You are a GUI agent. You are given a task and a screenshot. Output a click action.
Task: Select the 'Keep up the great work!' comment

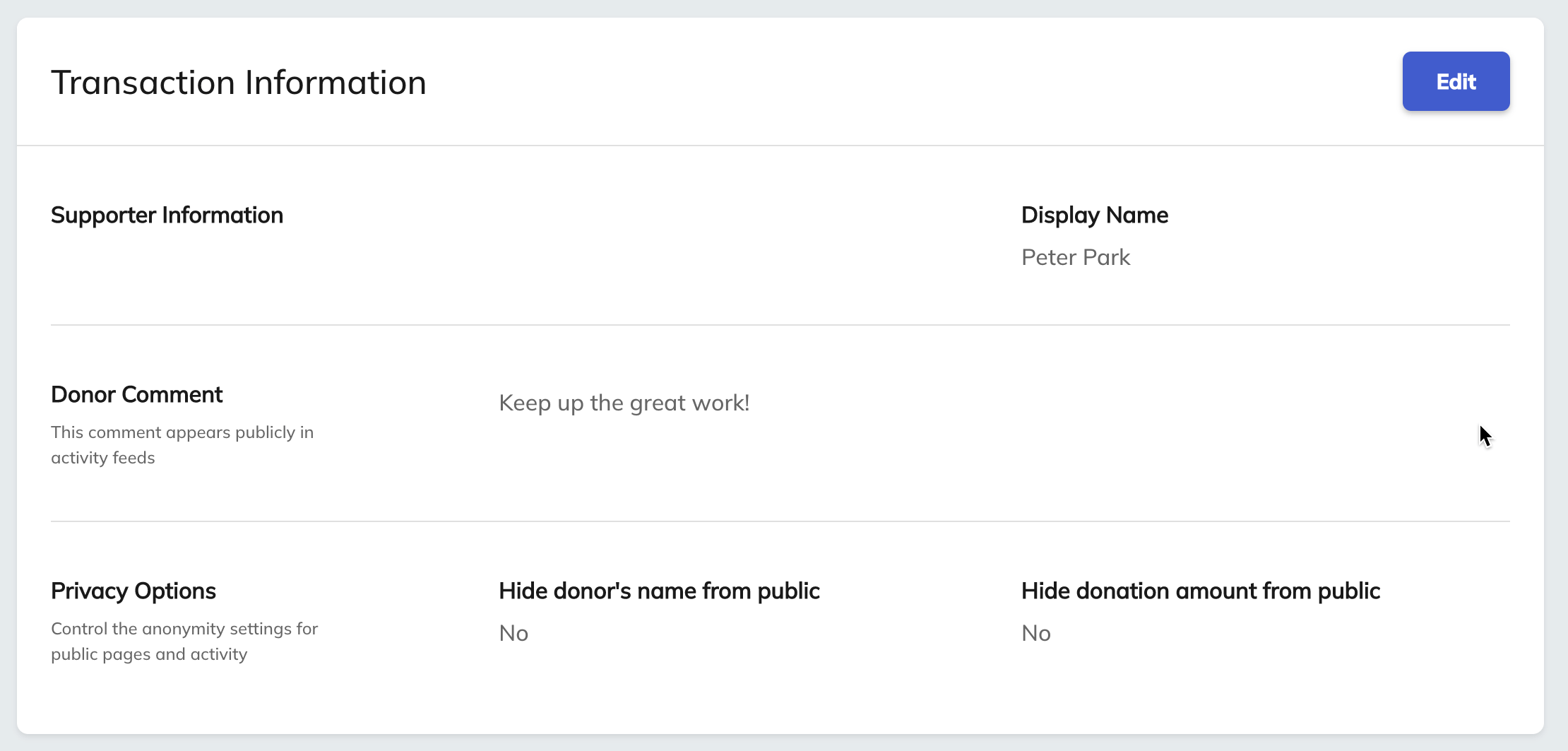[624, 403]
